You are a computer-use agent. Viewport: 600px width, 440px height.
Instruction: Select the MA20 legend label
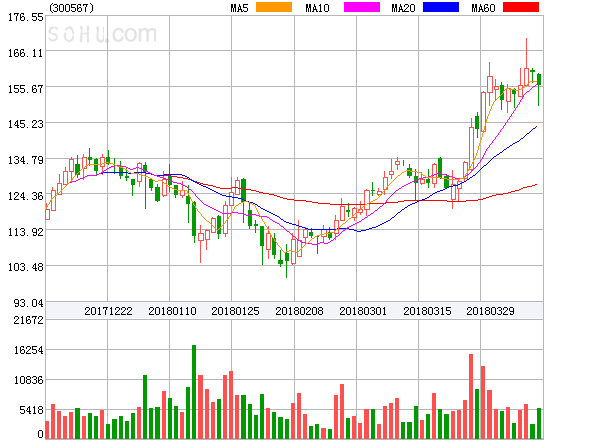coord(403,8)
